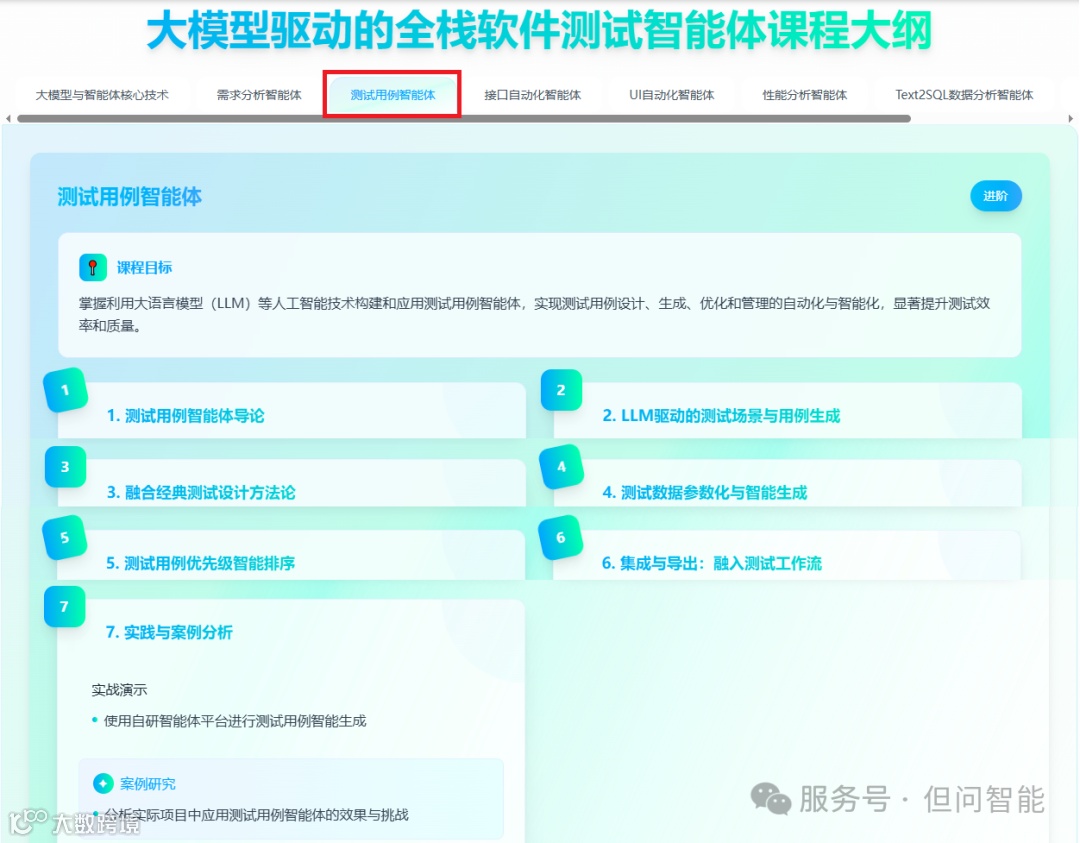The image size is (1080, 843).
Task: Click the right arrow to scroll tabs
Action: pos(1072,120)
